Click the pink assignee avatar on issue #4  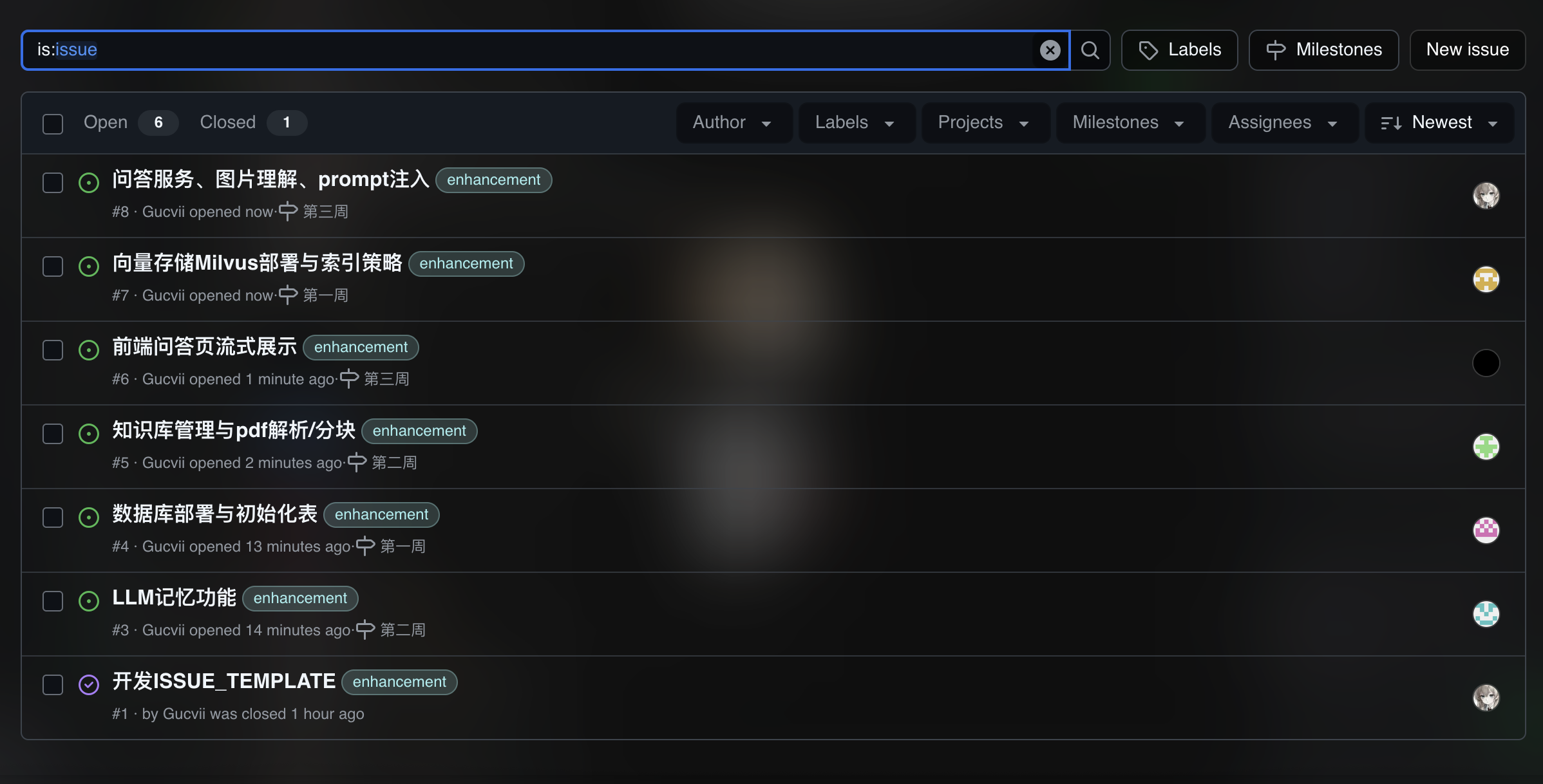tap(1486, 530)
